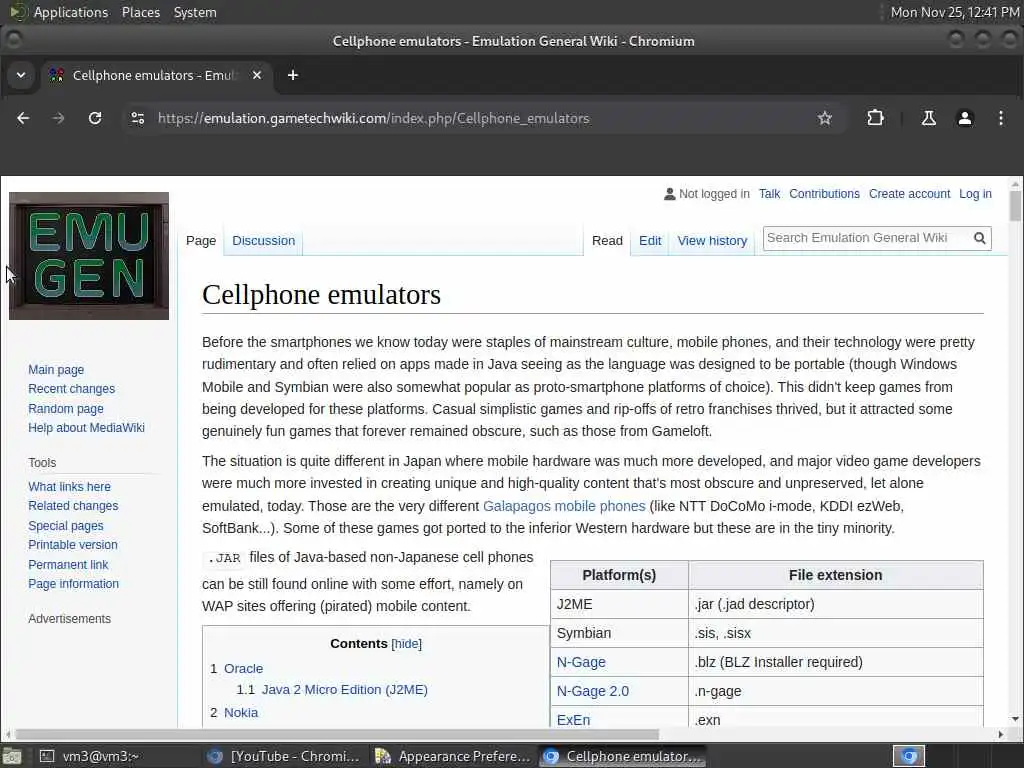Open the Edit tab
1024x768 pixels.
(650, 240)
